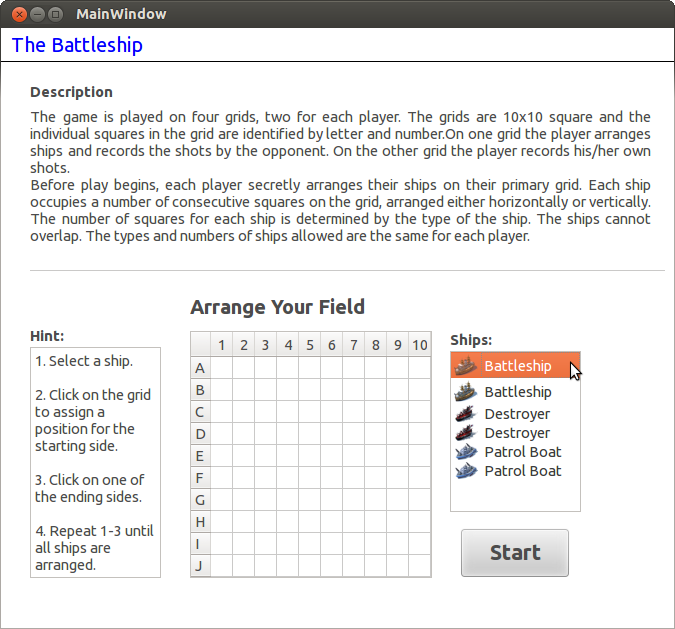This screenshot has height=629, width=675.
Task: Click grid column header 8
Action: [375, 344]
